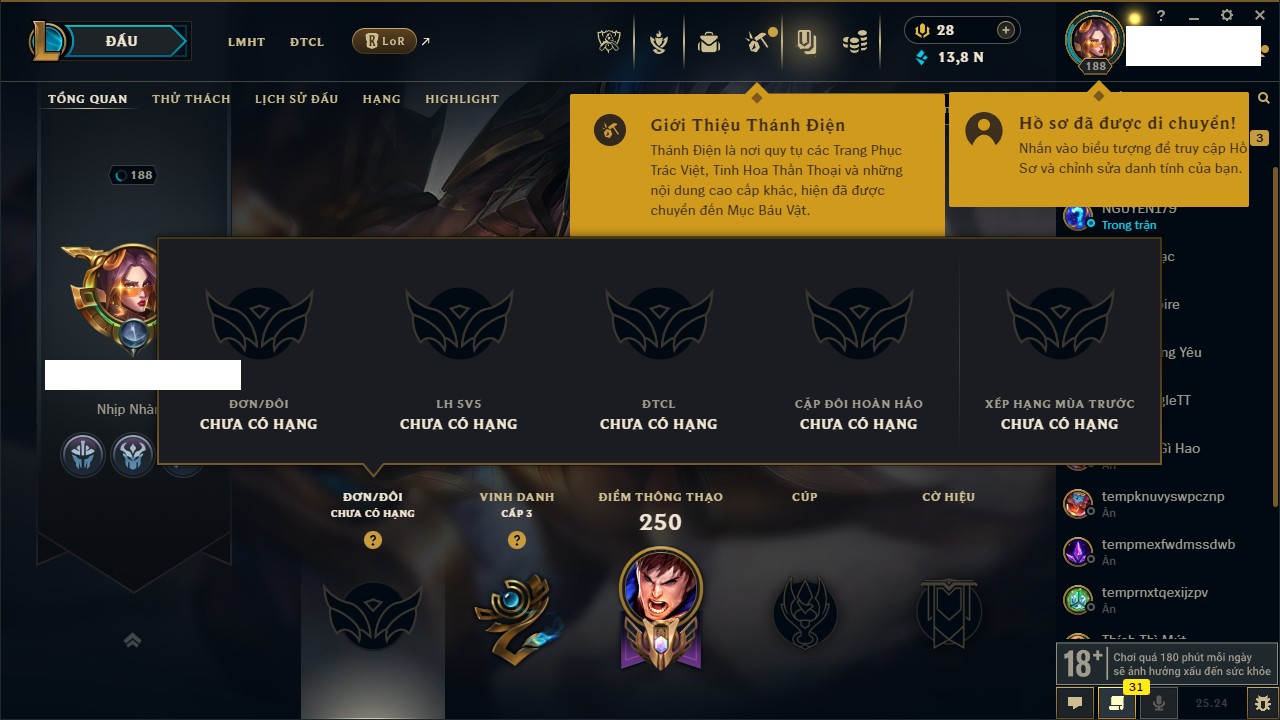Open the Collection backpack icon
The height and width of the screenshot is (720, 1280).
pos(709,42)
